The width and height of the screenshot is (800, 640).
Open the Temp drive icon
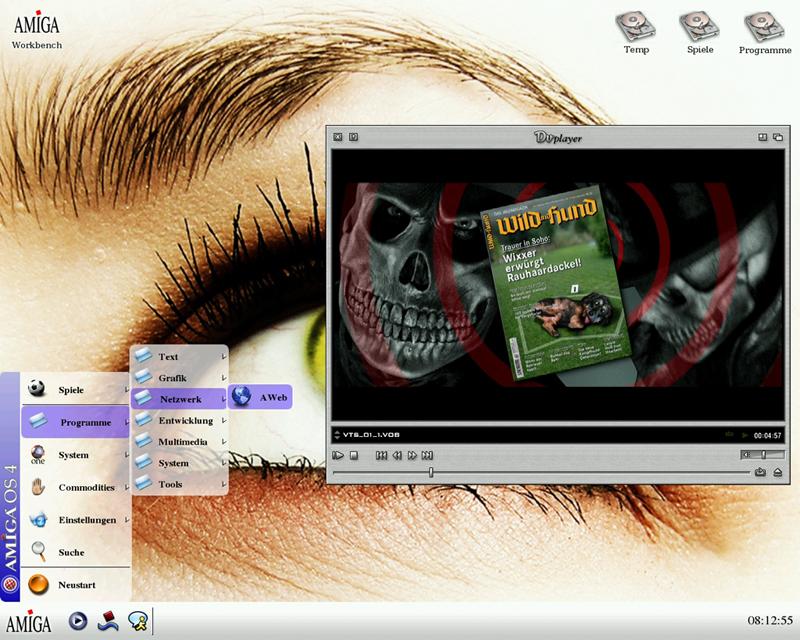(x=635, y=33)
